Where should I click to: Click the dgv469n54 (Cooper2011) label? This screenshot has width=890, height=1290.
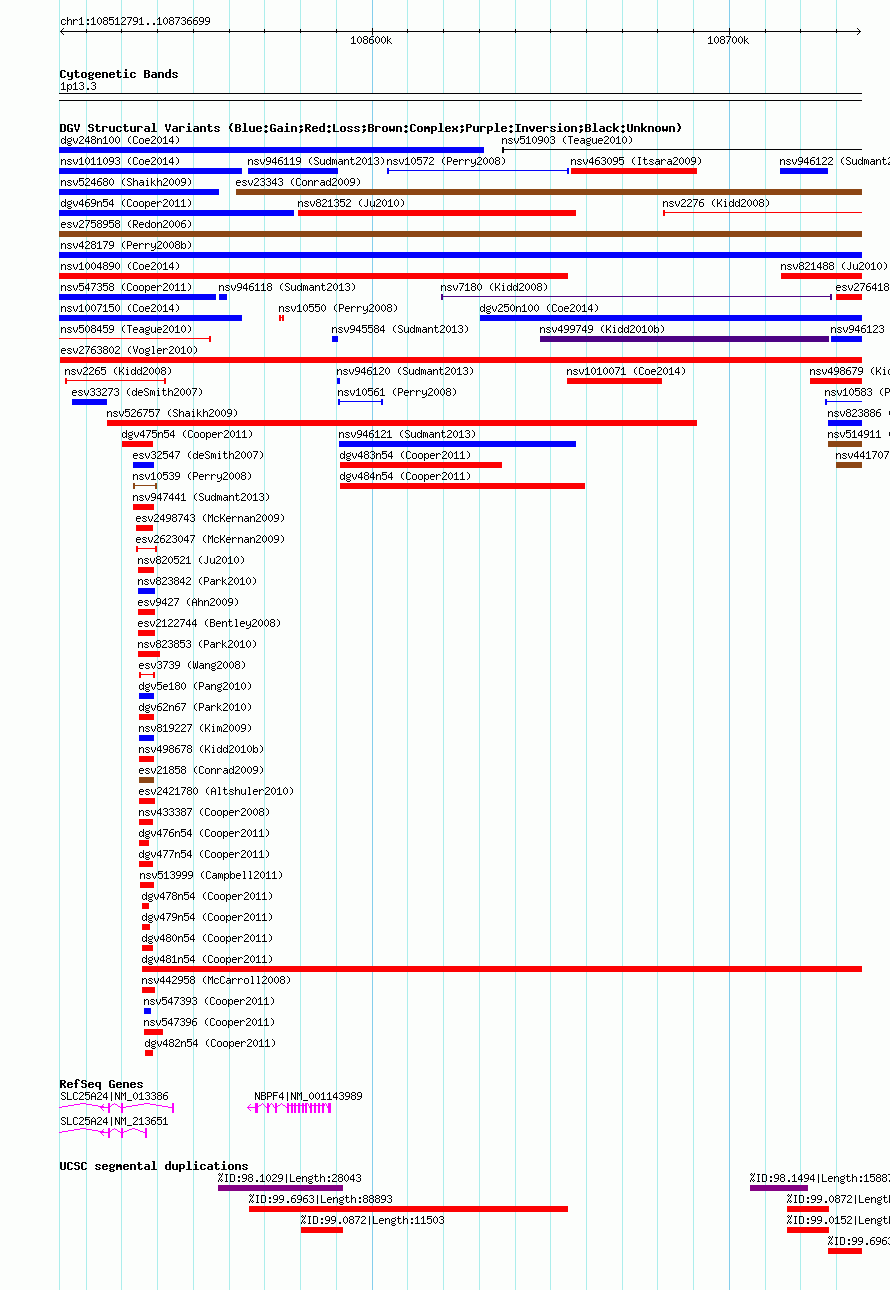point(126,203)
